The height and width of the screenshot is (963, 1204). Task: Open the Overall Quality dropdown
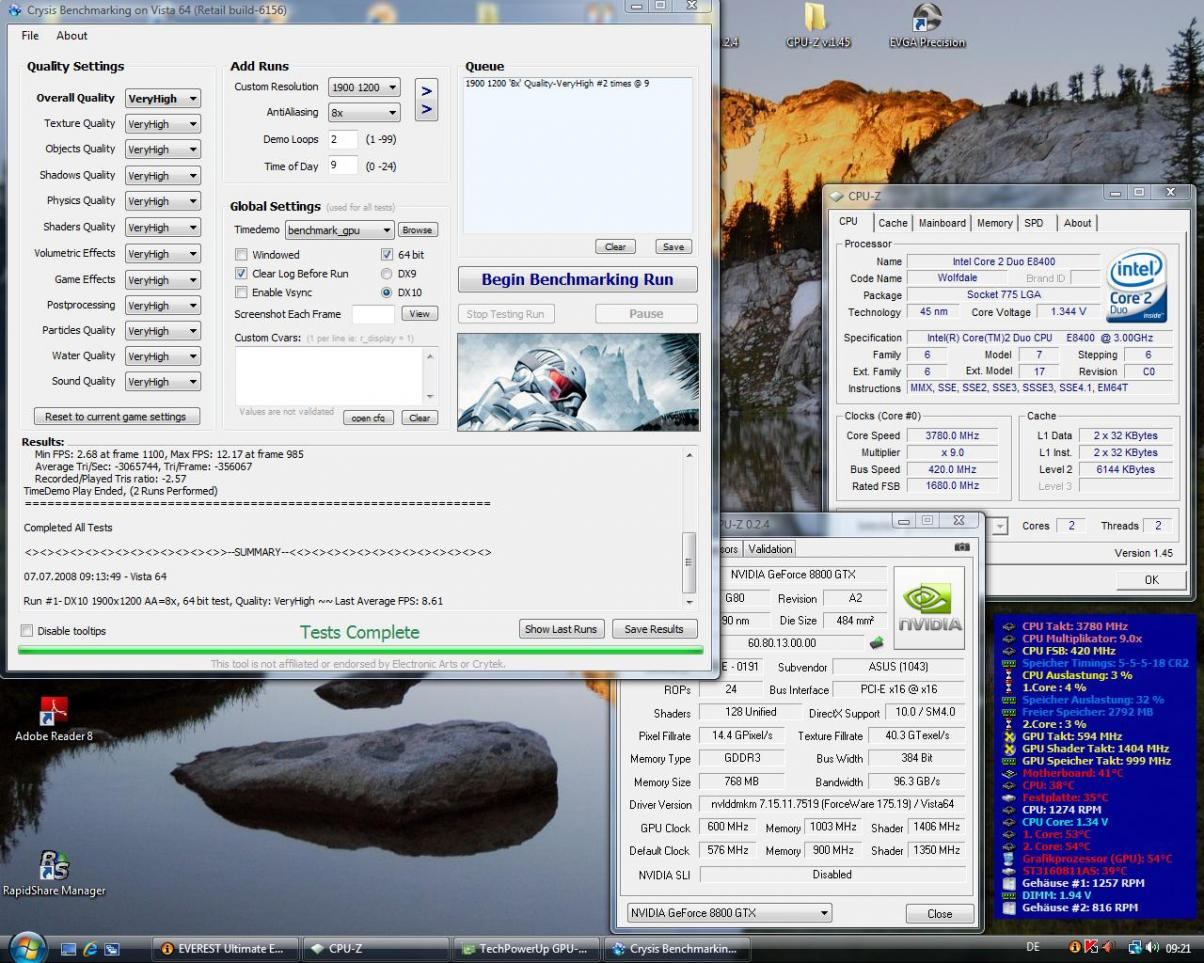[163, 98]
